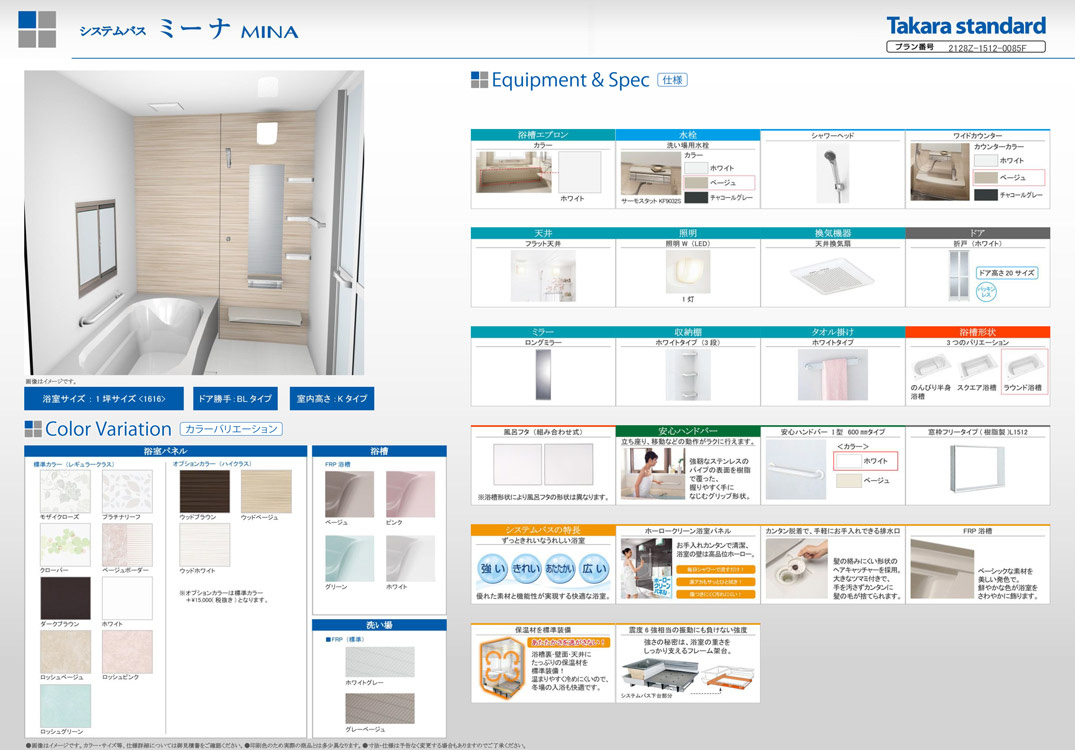The image size is (1075, 750).
Task: Open the LED light image
Action: tap(688, 271)
